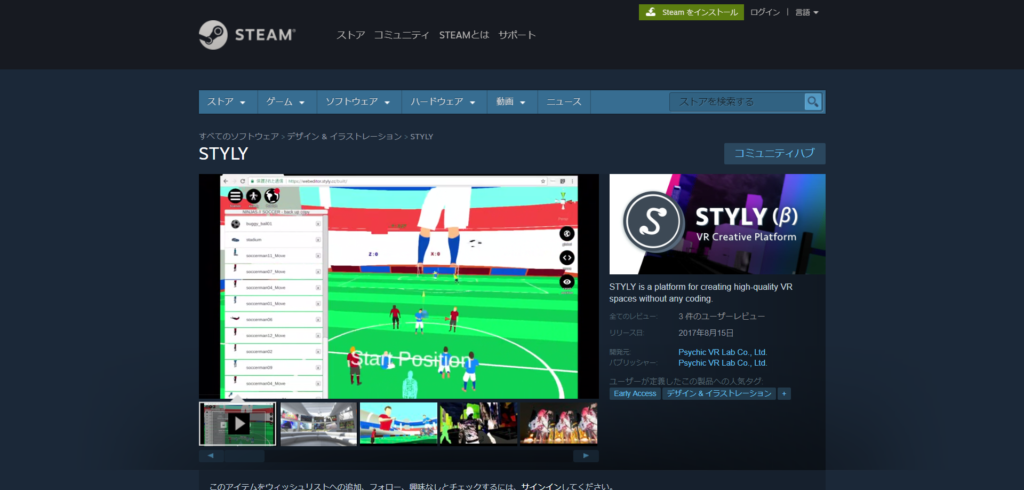Click the right arrow under the thumbnails

tap(586, 456)
